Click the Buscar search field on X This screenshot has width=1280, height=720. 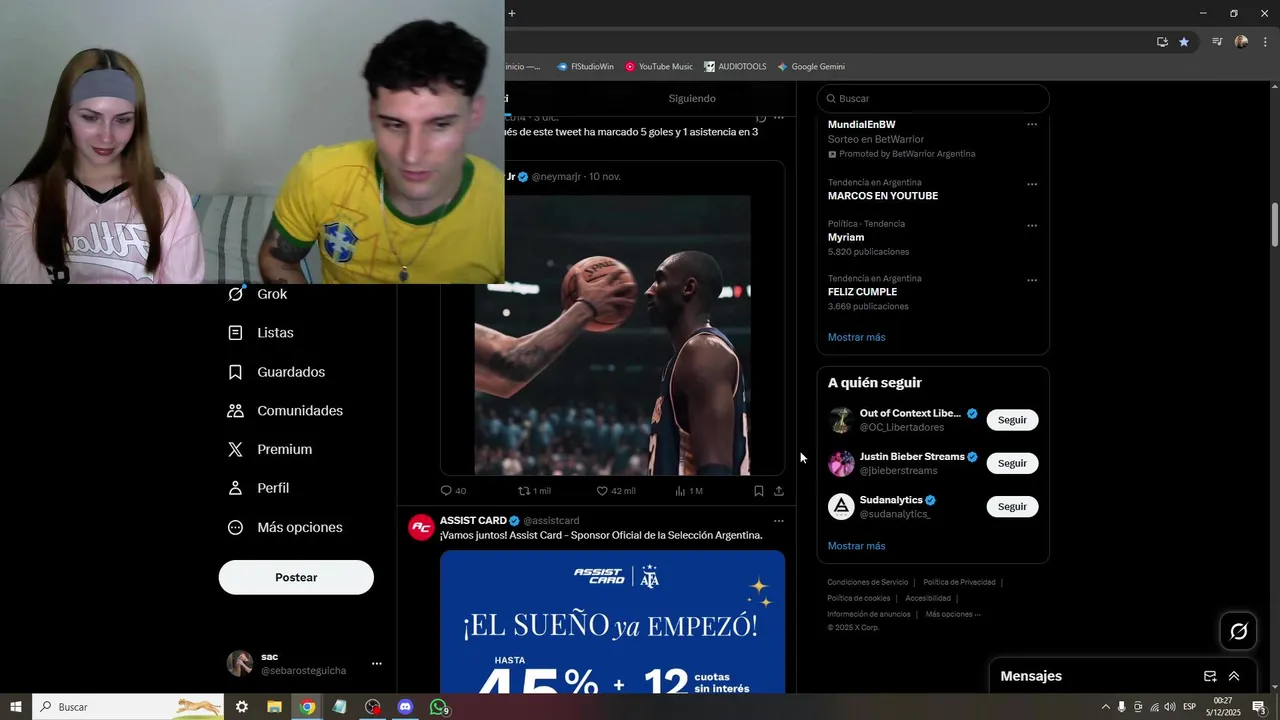click(933, 98)
